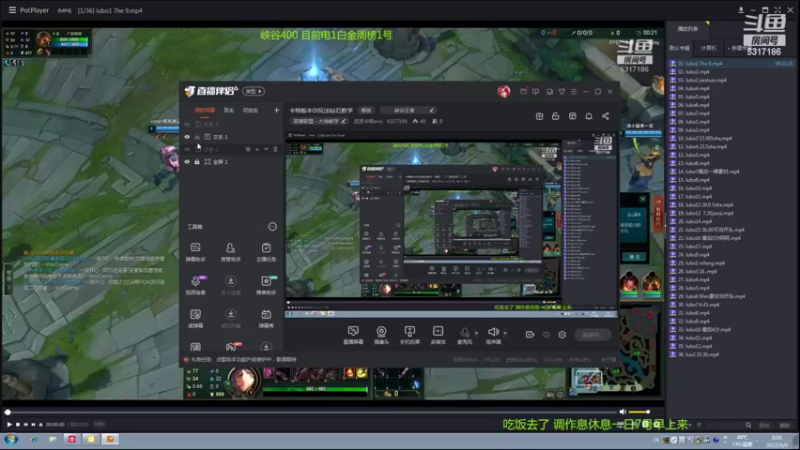The image size is (800, 450).
Task: Toggle lock on 全屏 1 layer
Action: [x=197, y=162]
